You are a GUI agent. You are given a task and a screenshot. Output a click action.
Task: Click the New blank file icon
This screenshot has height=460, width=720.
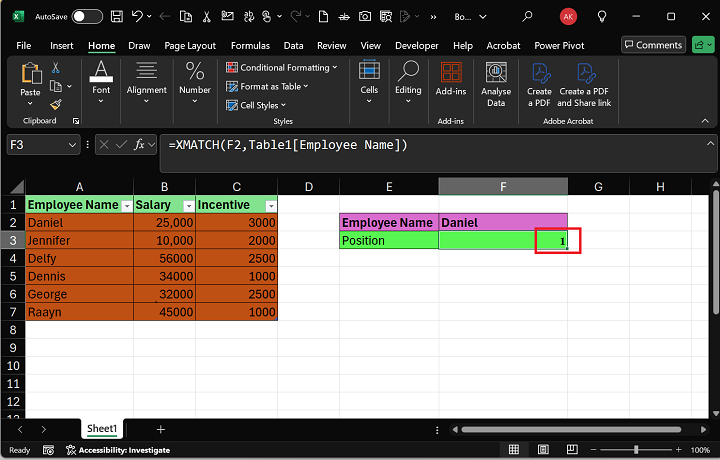323,17
